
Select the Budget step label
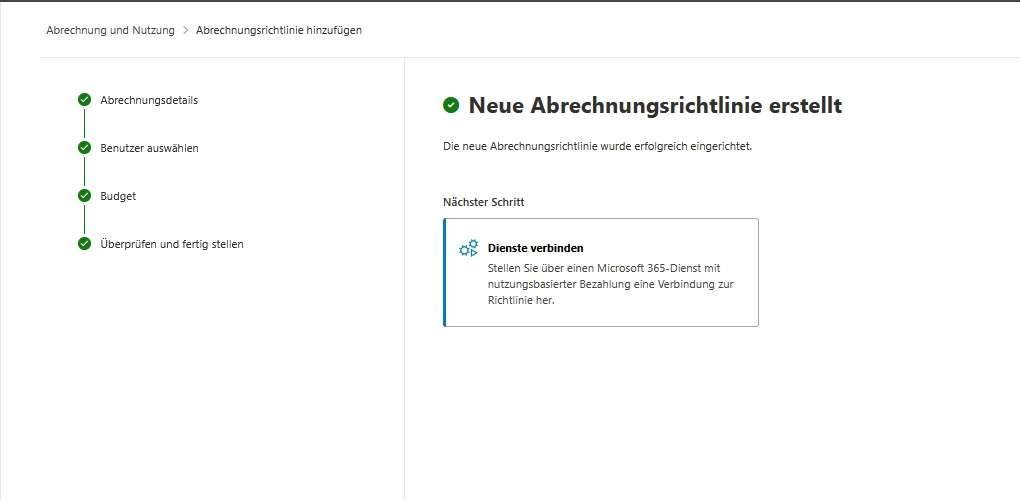coord(118,196)
